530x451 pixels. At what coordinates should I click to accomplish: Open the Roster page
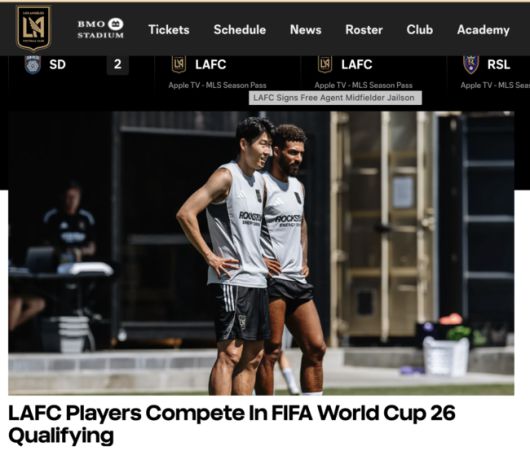[x=364, y=30]
